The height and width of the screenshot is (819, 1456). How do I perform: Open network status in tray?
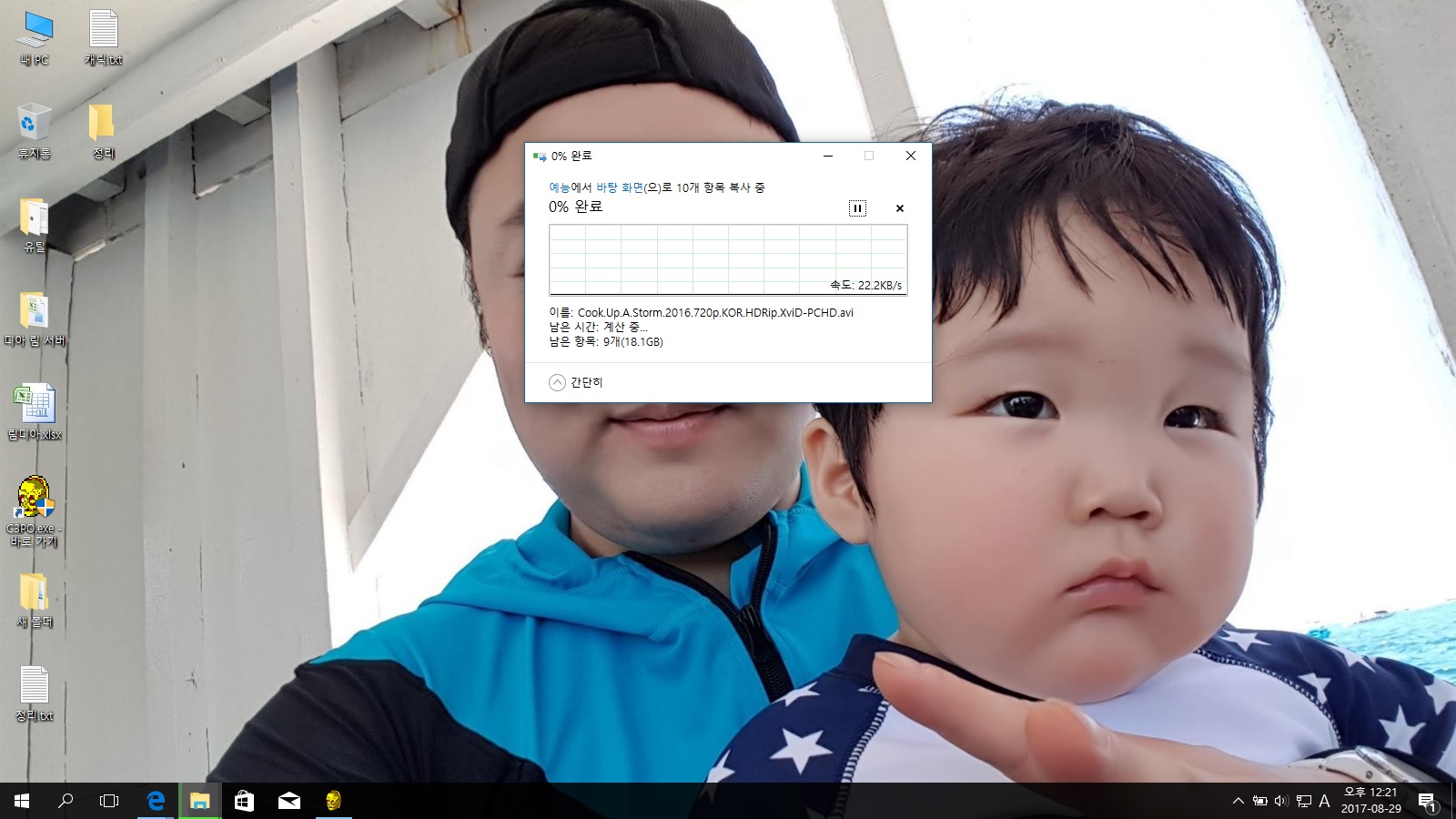[1304, 801]
